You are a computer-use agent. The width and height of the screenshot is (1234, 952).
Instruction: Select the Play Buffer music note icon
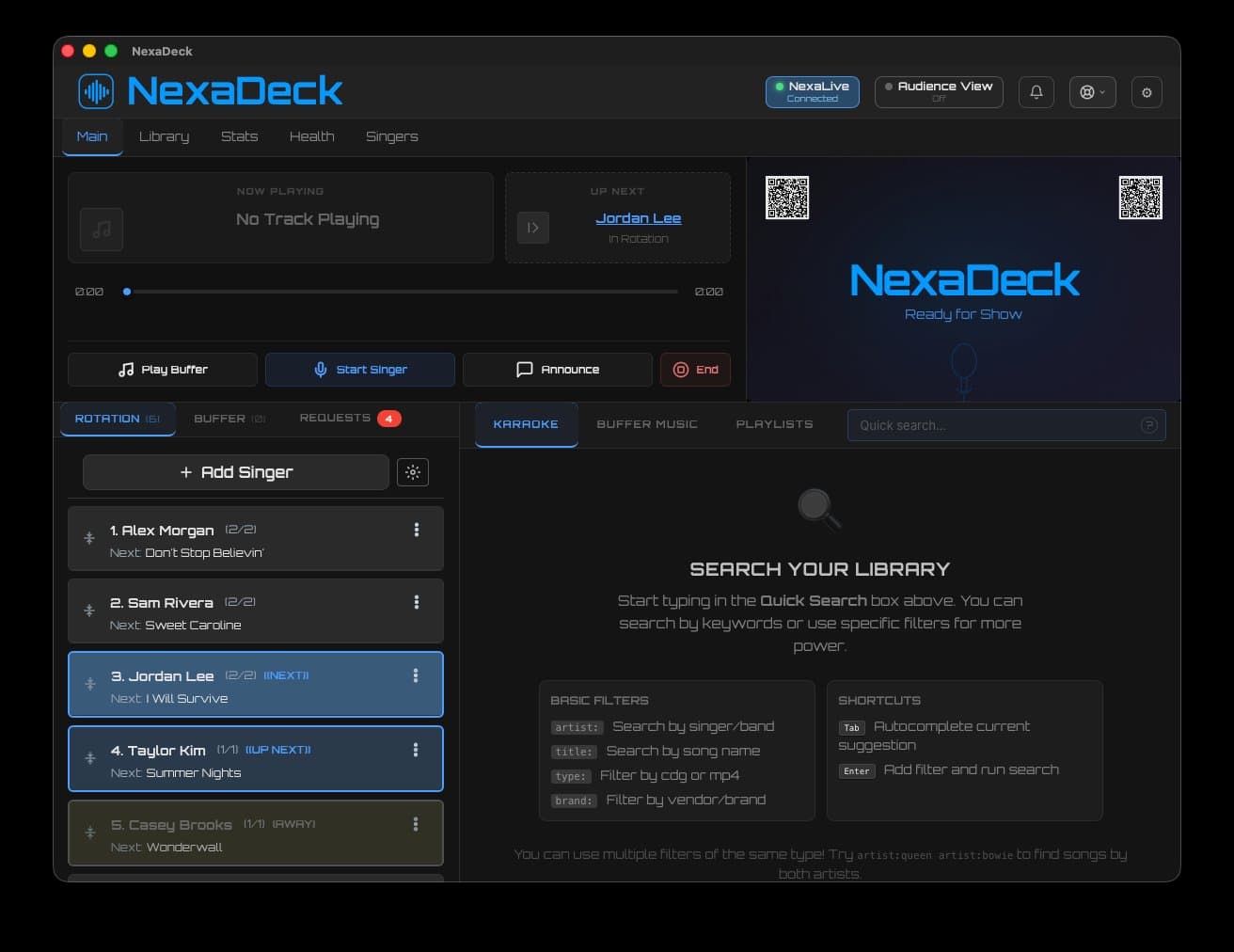click(127, 369)
